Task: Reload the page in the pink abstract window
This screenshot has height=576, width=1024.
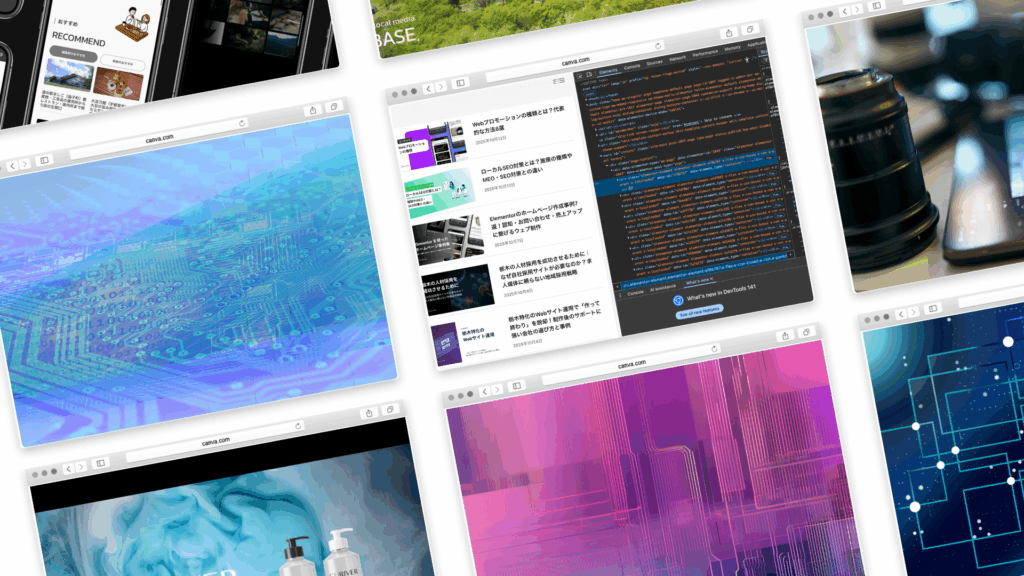Action: point(714,350)
